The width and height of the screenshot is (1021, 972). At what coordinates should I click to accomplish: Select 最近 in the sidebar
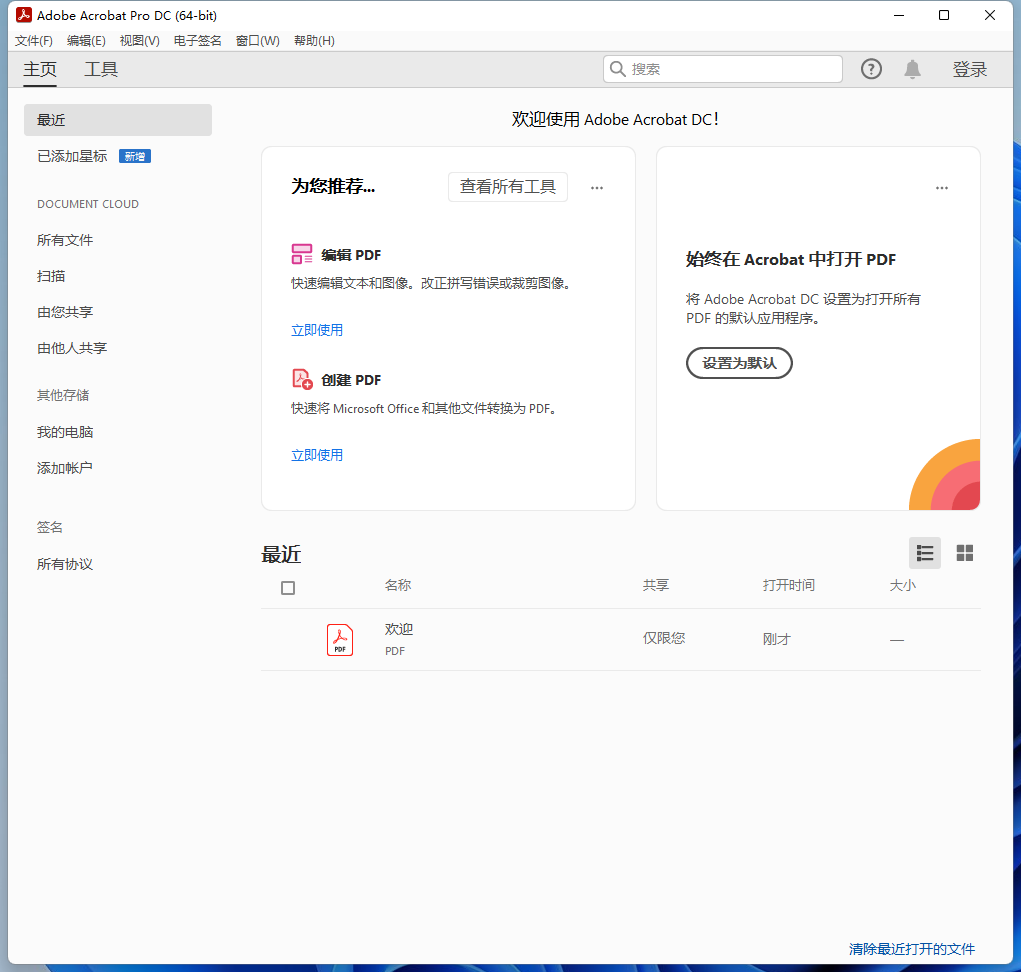coord(118,120)
